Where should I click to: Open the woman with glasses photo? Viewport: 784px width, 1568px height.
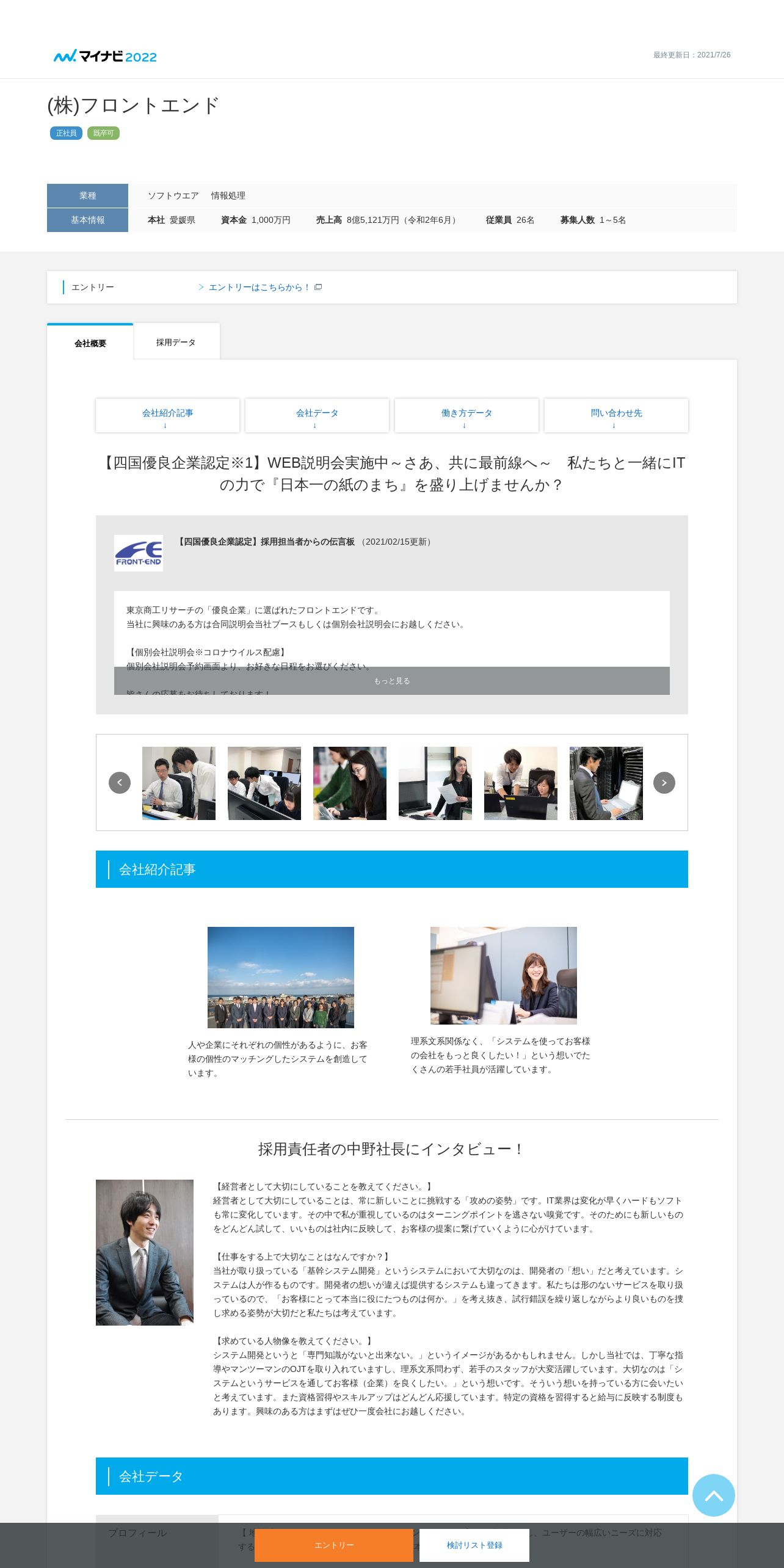350,783
